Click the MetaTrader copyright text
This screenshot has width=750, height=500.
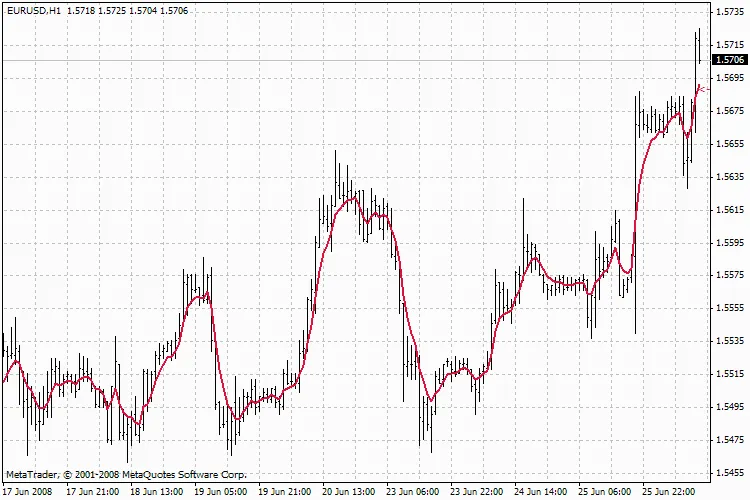(x=125, y=474)
